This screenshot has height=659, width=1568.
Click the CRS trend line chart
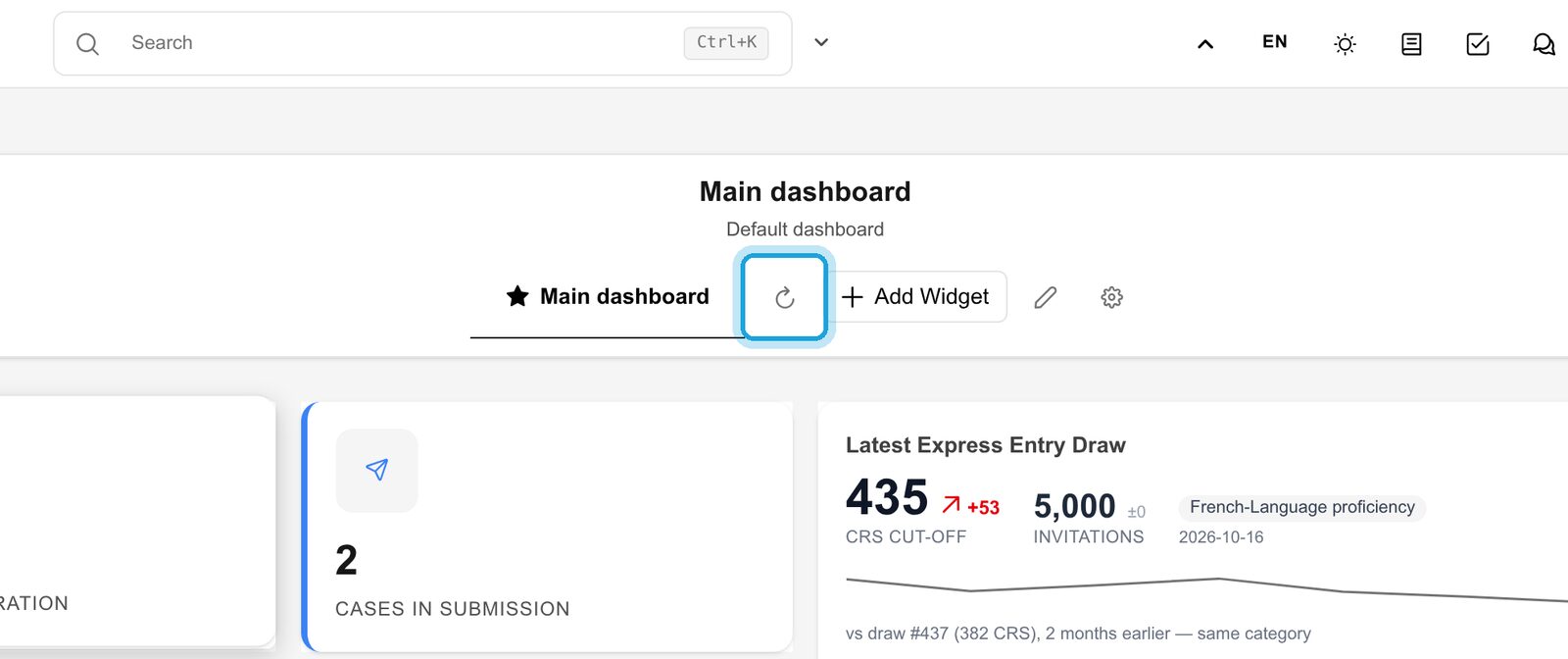(x=1206, y=588)
